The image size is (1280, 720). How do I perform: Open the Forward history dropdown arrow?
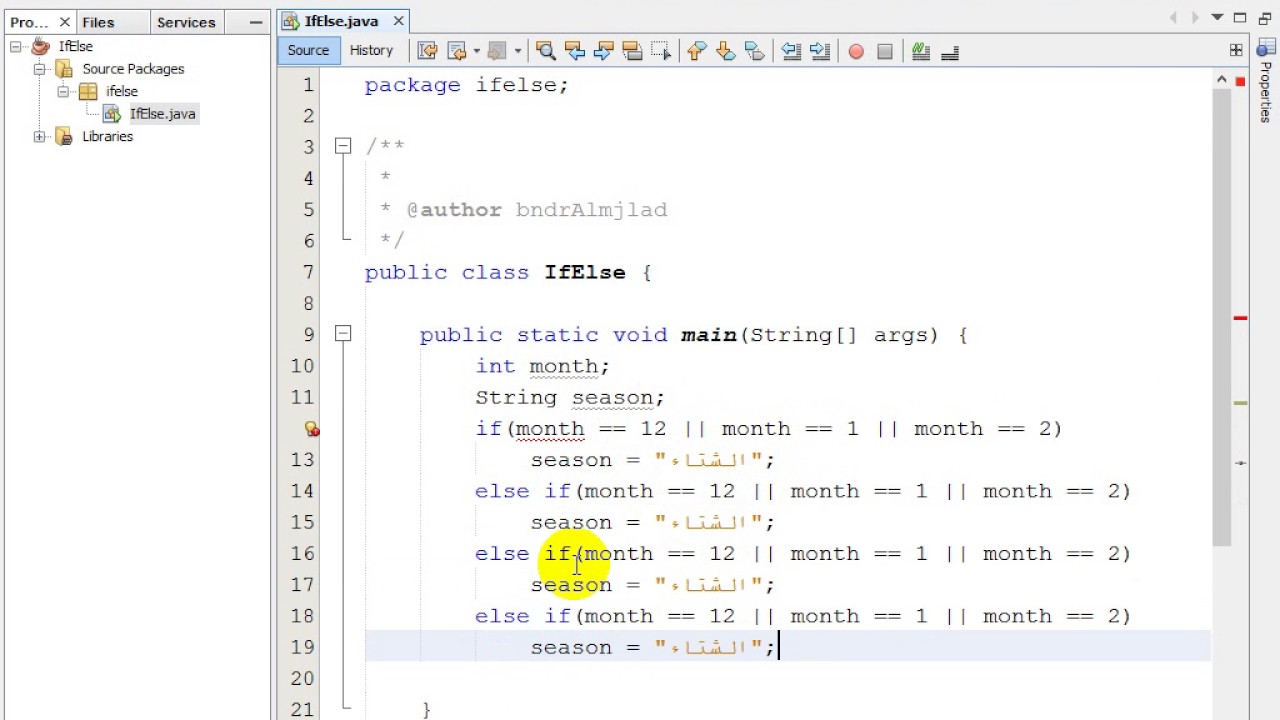click(x=517, y=51)
